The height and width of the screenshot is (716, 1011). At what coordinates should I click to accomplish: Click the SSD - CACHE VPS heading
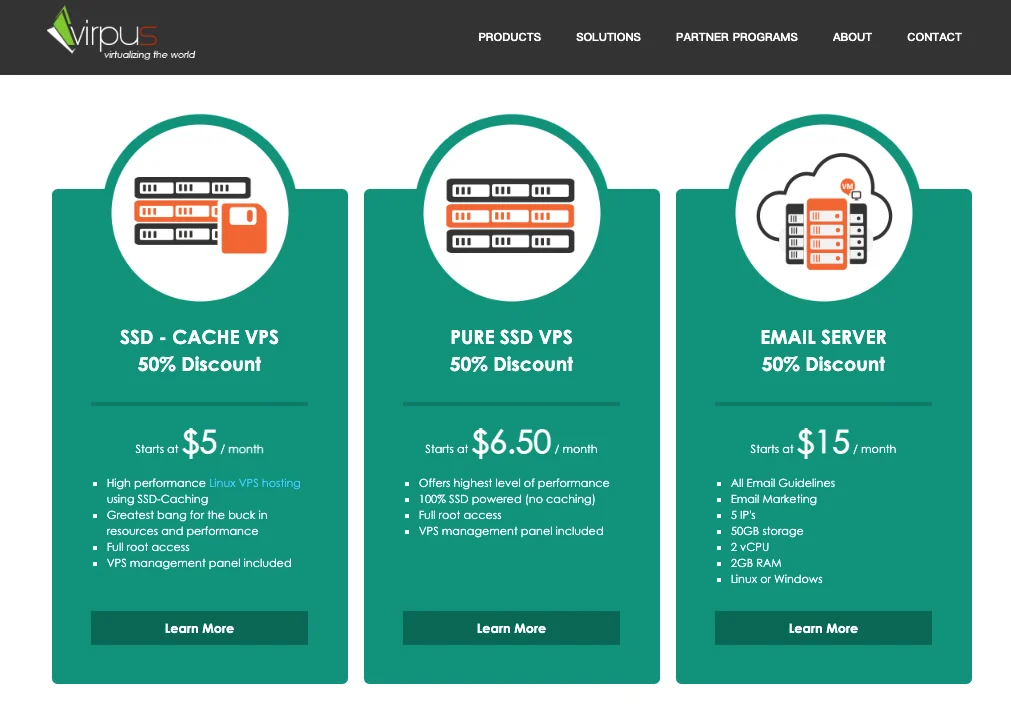199,337
